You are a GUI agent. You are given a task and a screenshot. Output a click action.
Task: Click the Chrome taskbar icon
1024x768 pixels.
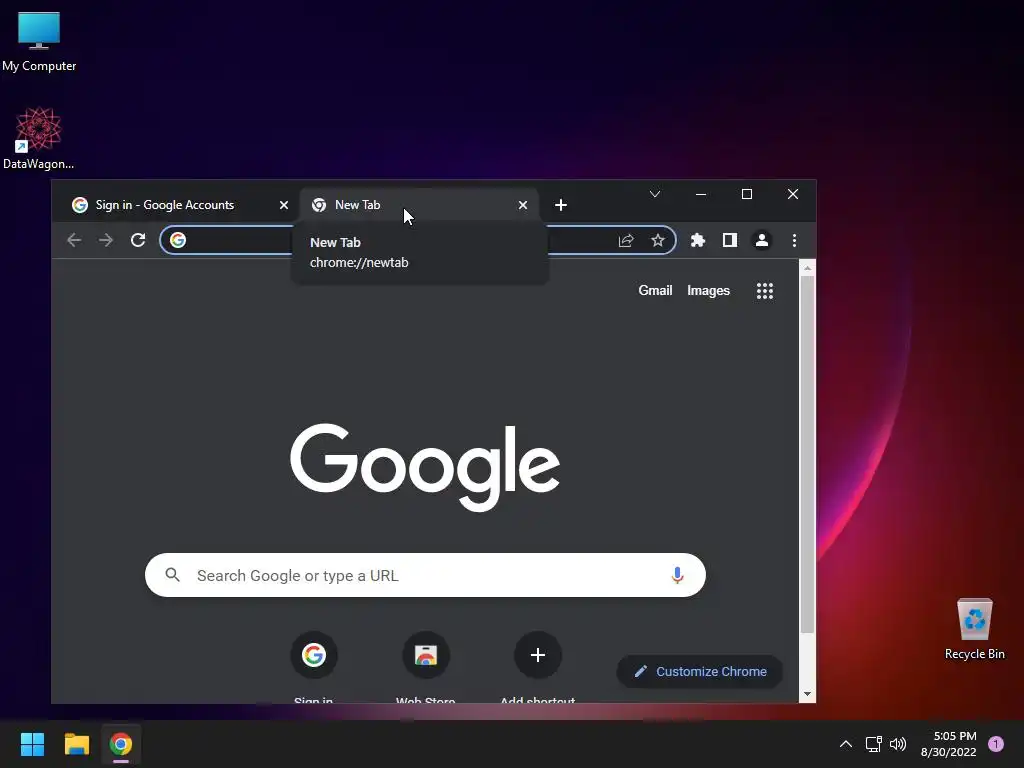121,744
